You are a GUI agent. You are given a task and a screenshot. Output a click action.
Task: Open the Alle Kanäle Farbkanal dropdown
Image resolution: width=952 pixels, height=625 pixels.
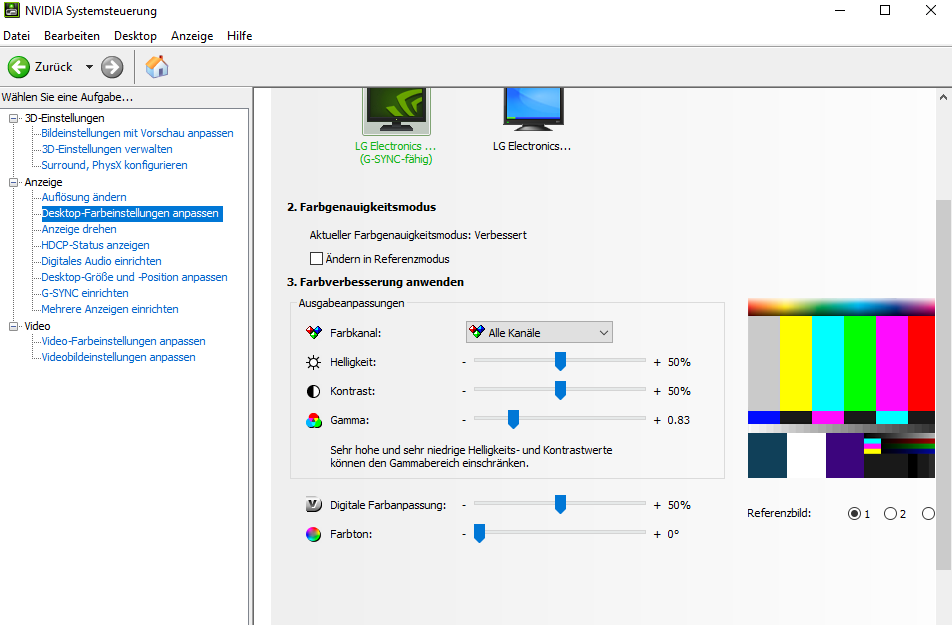[x=539, y=332]
